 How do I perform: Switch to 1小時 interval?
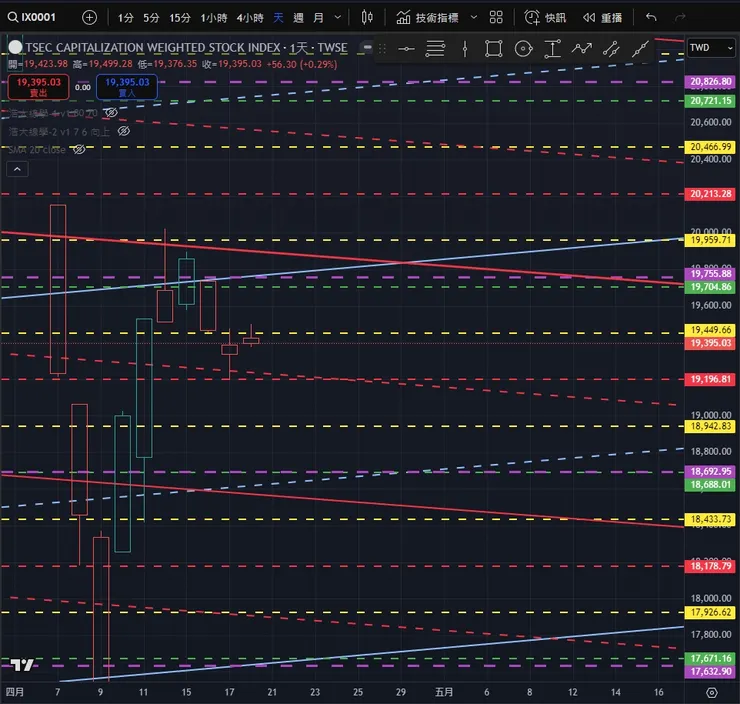(x=213, y=18)
